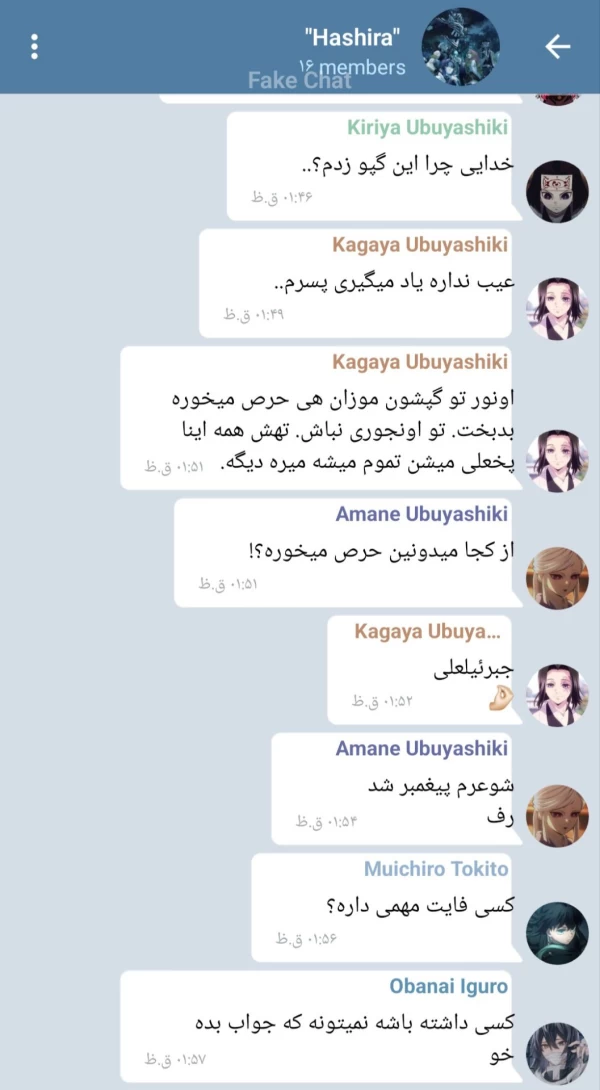The height and width of the screenshot is (1090, 600).
Task: Tap the Kiriya Ubuyashiki sender name
Action: pos(427,127)
